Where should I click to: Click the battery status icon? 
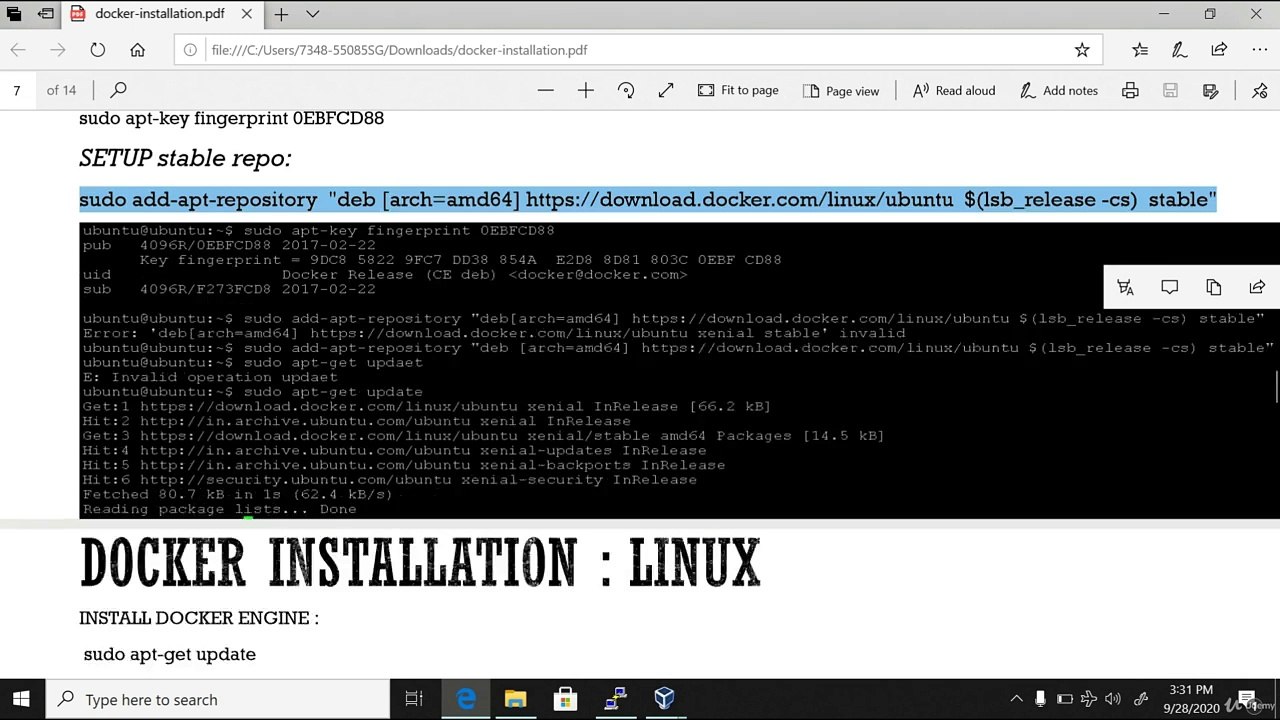1065,699
